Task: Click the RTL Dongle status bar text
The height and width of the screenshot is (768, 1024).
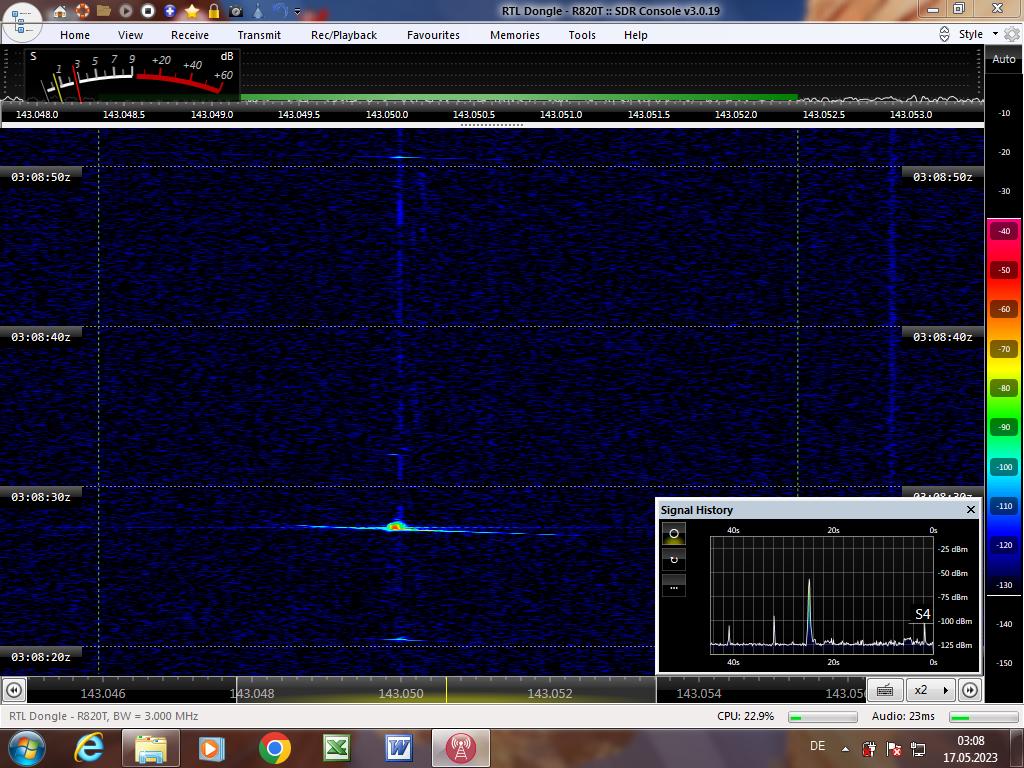Action: point(103,716)
